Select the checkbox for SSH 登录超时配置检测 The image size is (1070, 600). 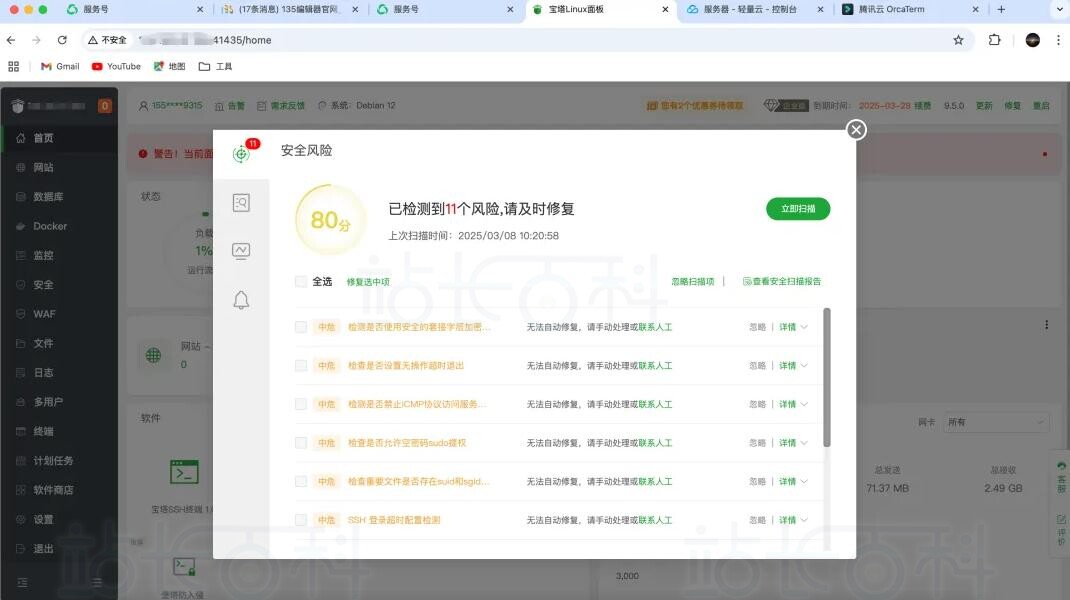click(301, 520)
